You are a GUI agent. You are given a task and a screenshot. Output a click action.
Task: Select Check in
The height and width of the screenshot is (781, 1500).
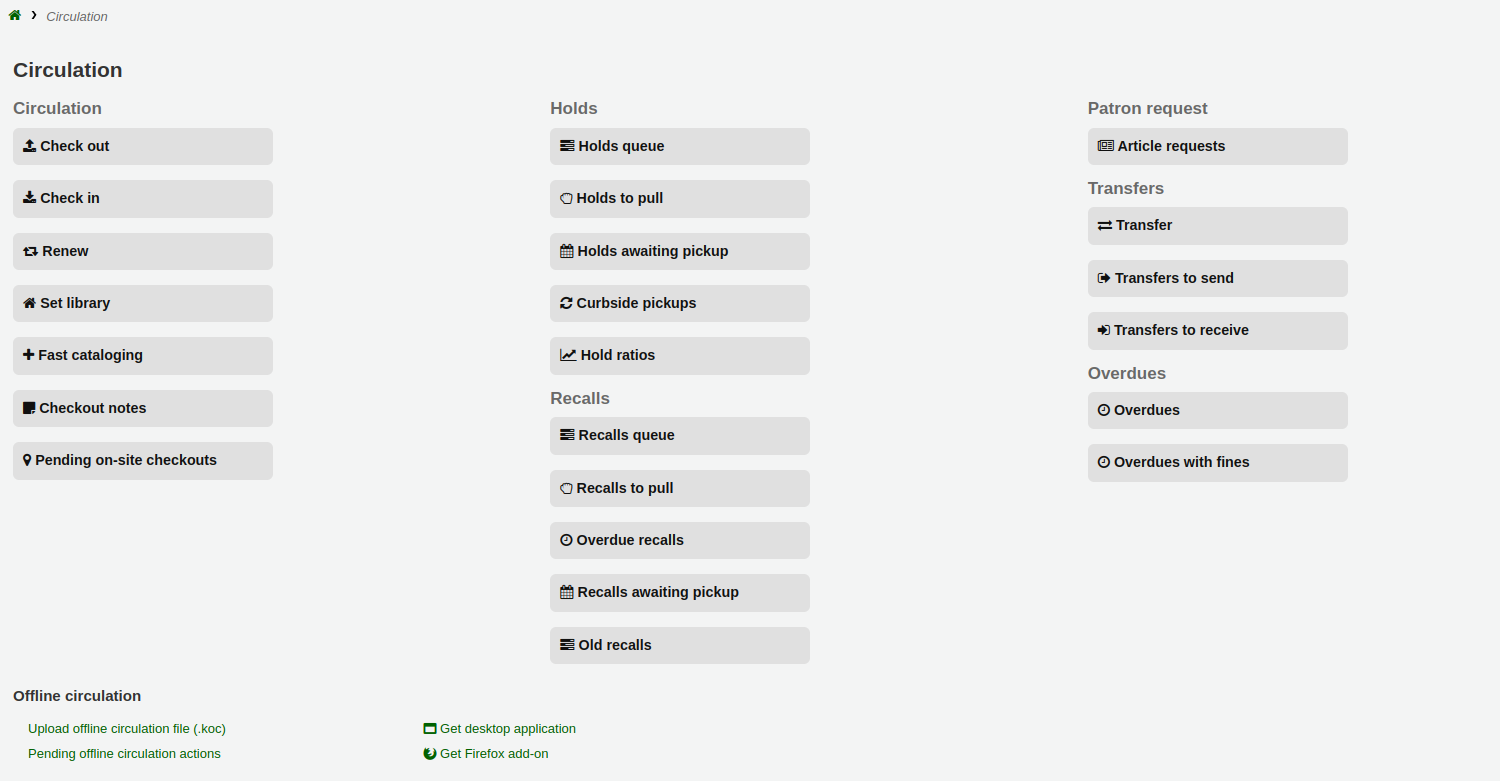pyautogui.click(x=142, y=198)
